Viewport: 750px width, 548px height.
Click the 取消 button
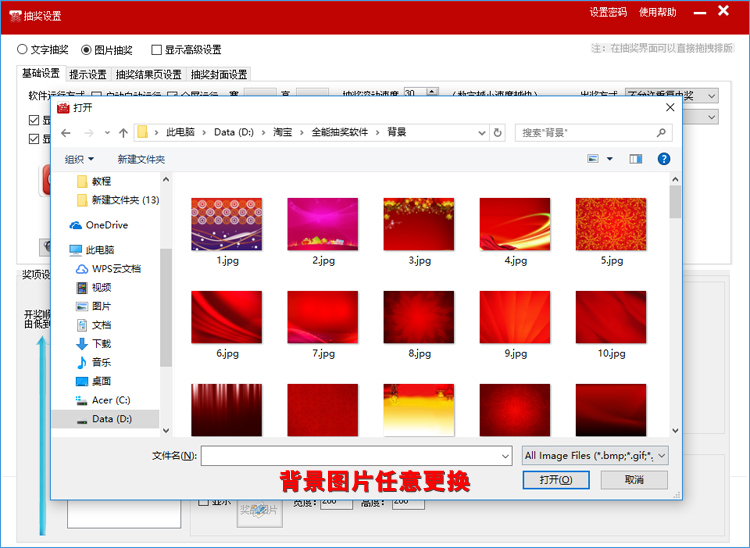pyautogui.click(x=634, y=480)
